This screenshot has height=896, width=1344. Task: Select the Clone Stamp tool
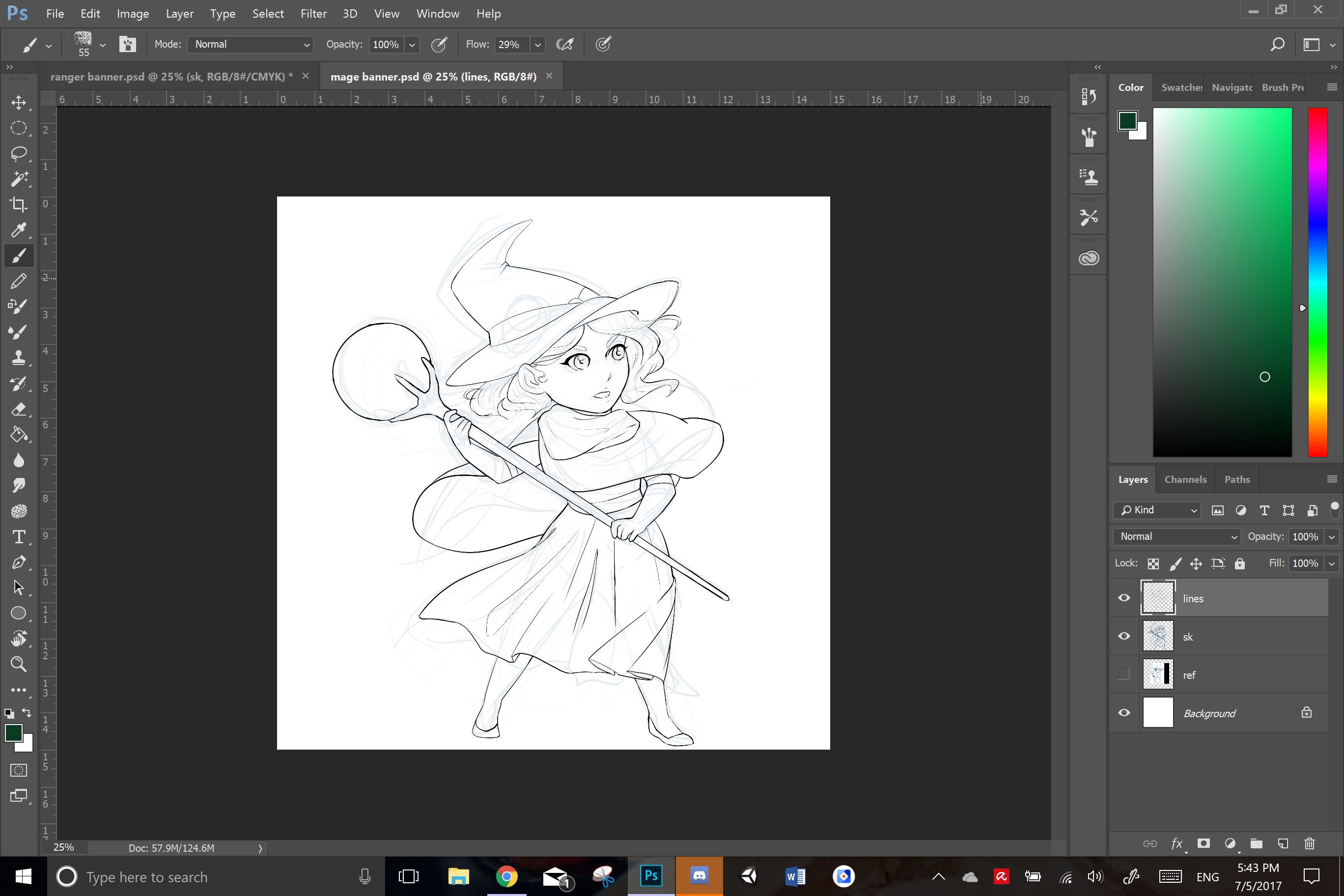(18, 357)
